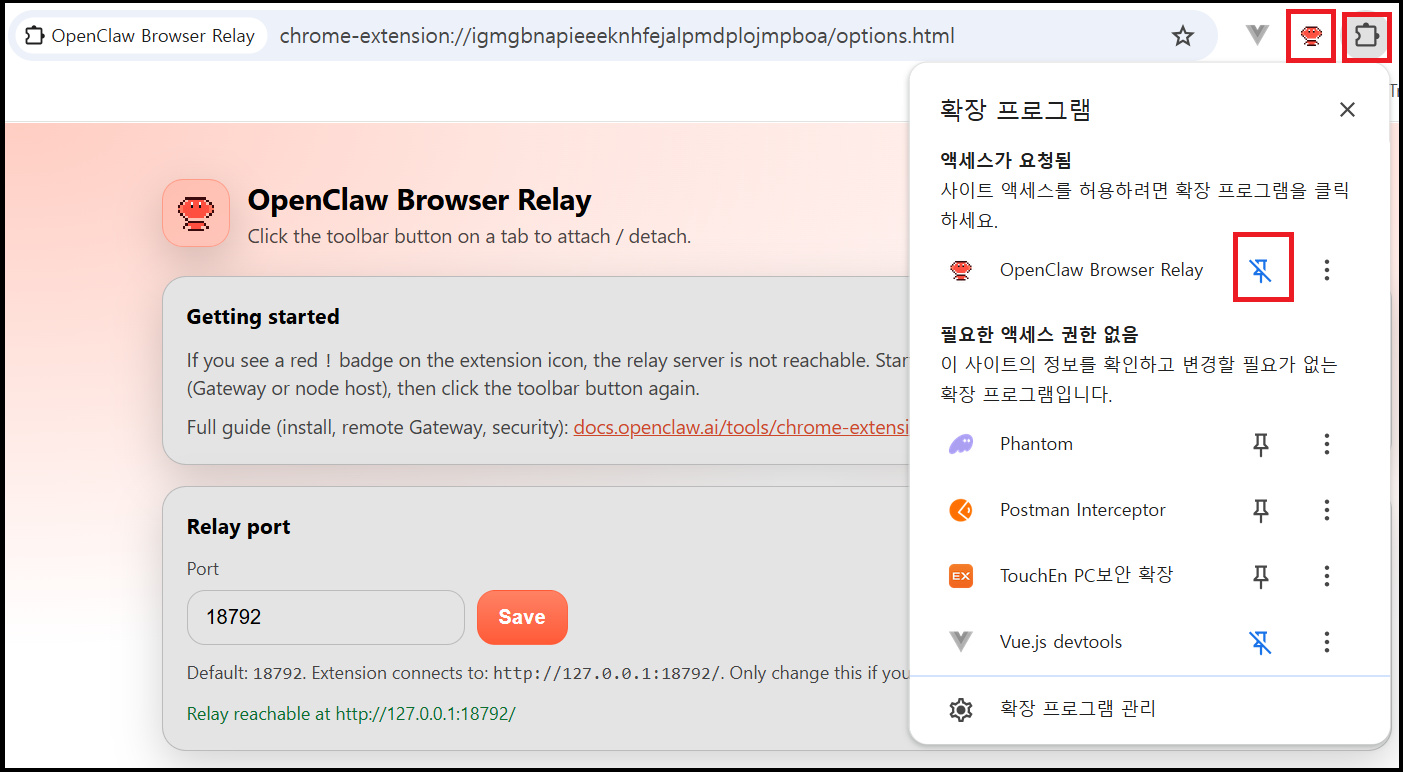Click the address bar URL
Viewport: 1403px width, 772px height.
(x=617, y=37)
